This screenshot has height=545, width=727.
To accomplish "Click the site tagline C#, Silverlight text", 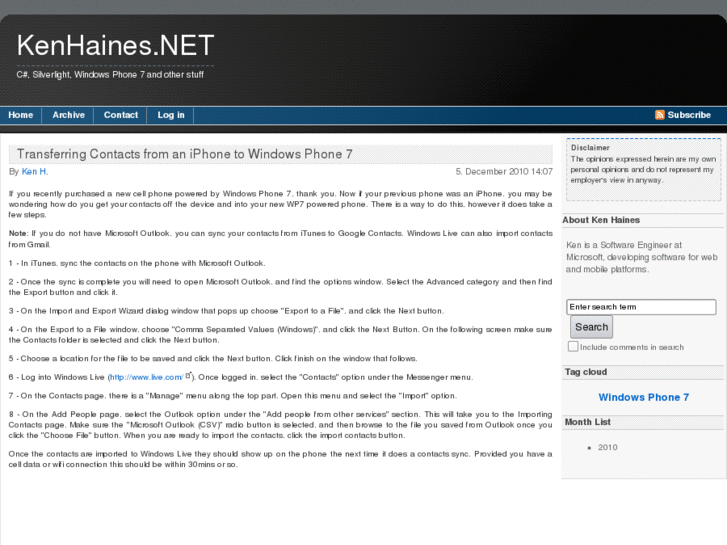I will click(110, 75).
